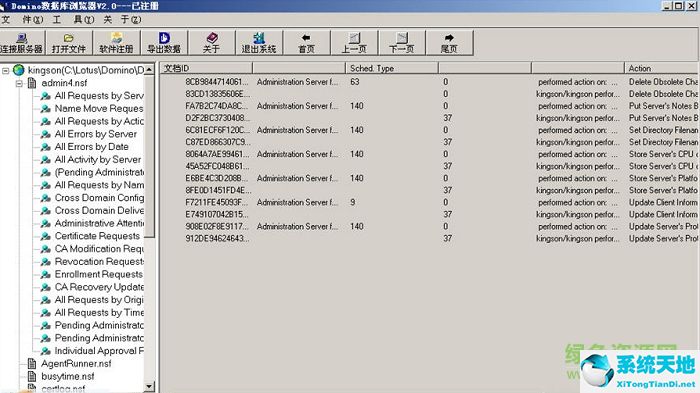Click view icon beside All Errors by Date
700x393 pixels.
[46, 147]
